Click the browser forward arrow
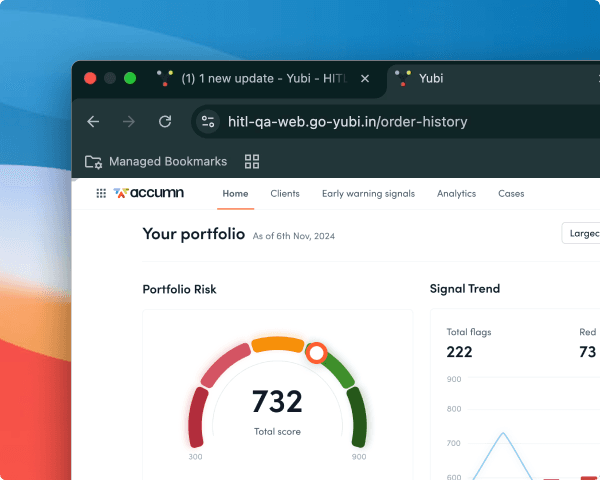Viewport: 600px width, 480px height. pos(129,122)
